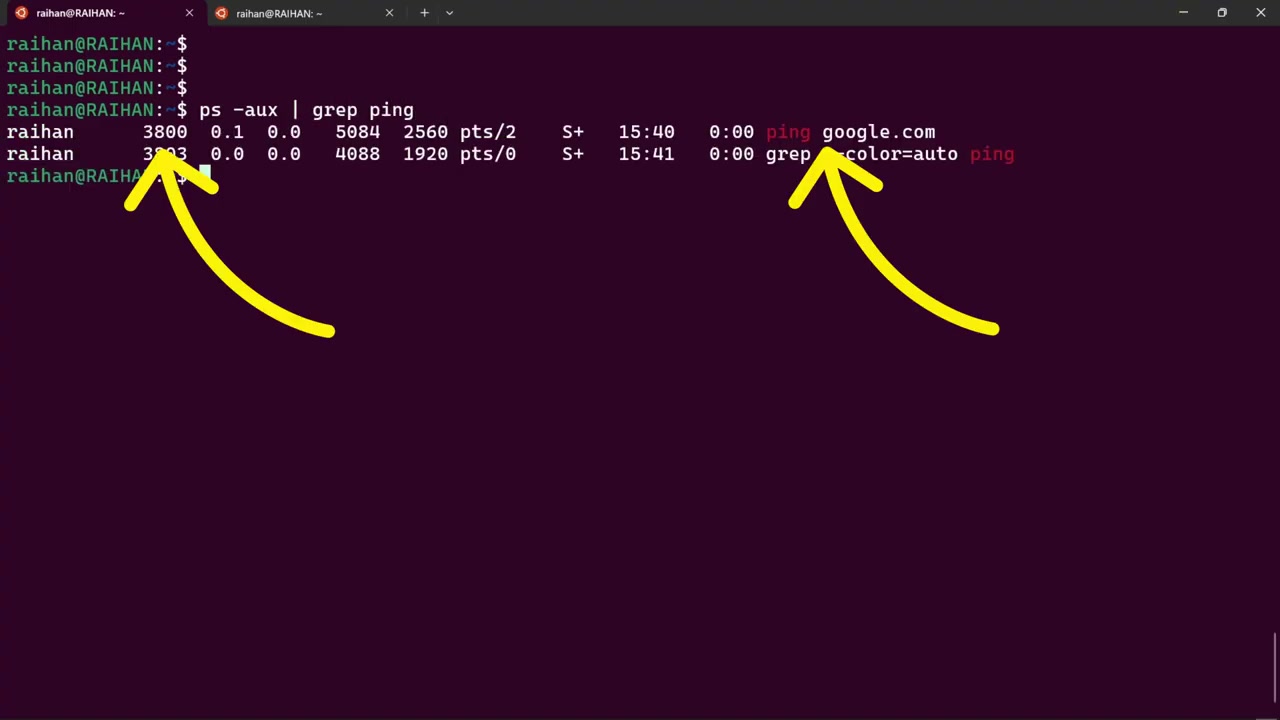The height and width of the screenshot is (720, 1280).
Task: Click the "0.1" CPU usage value
Action: (227, 132)
